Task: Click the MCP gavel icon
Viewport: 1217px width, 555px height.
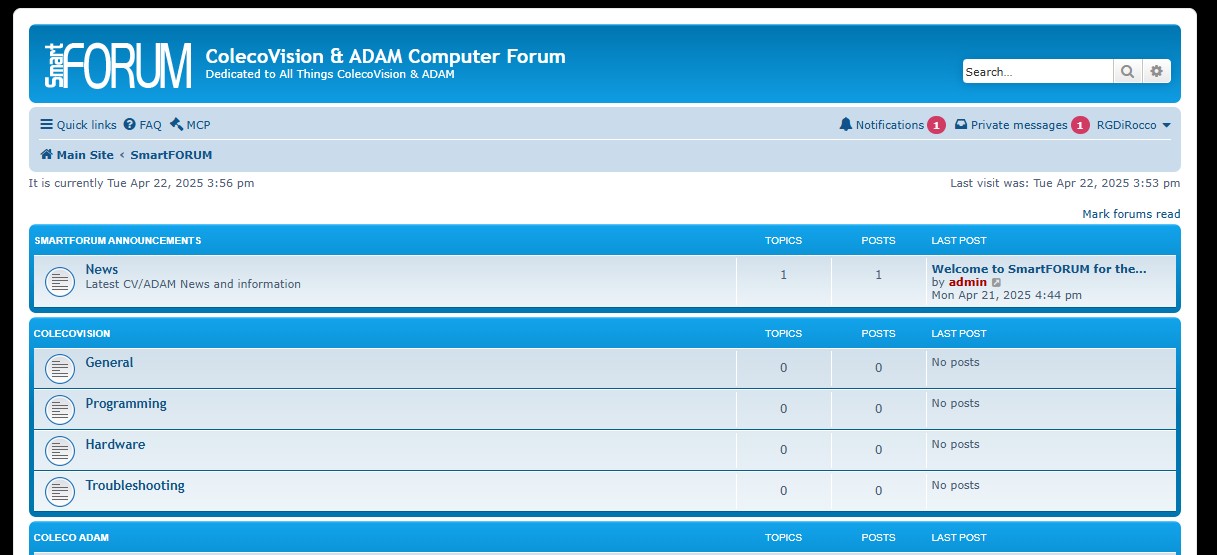Action: tap(176, 125)
